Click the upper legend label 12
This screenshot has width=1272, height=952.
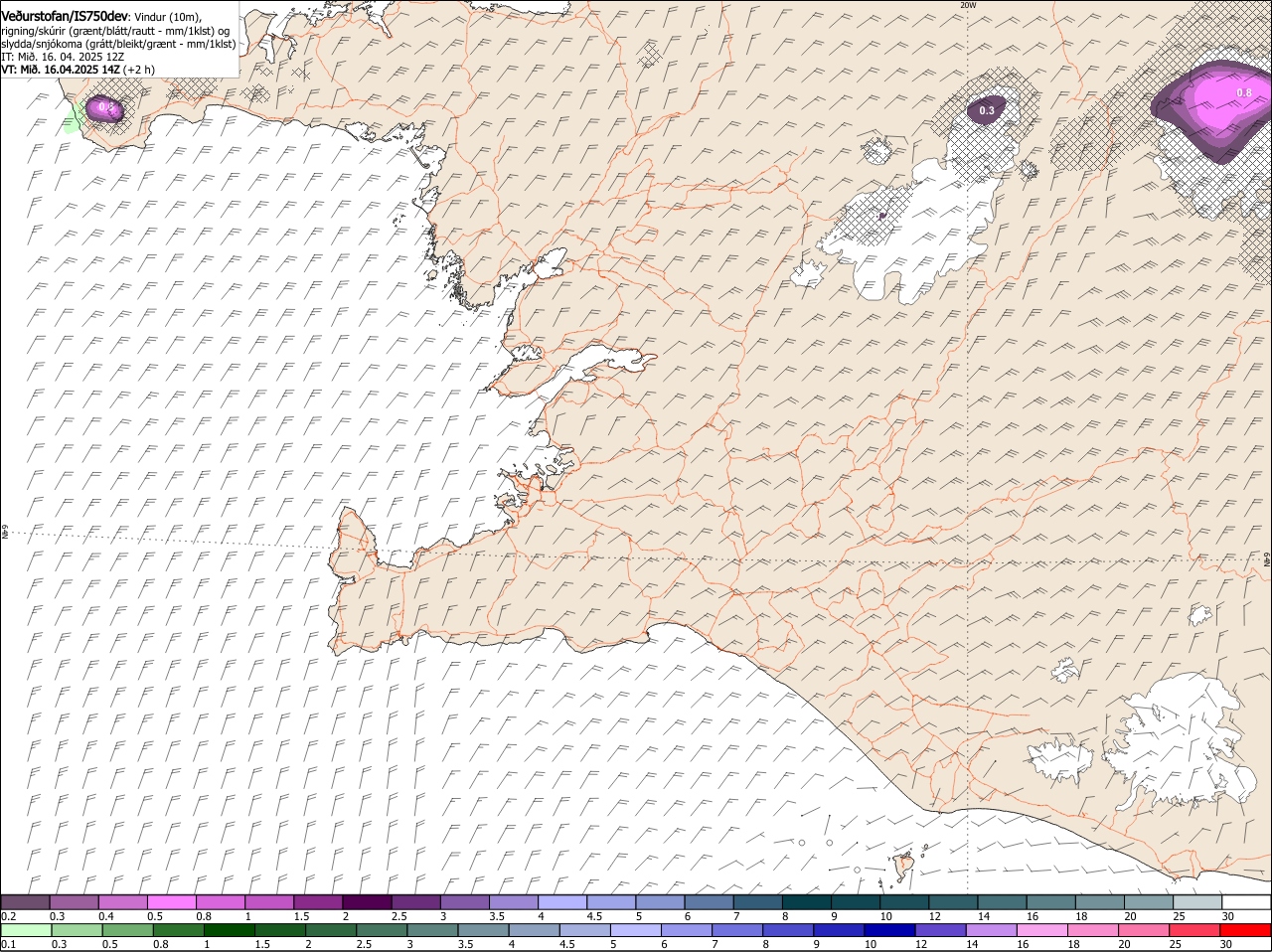(x=934, y=915)
